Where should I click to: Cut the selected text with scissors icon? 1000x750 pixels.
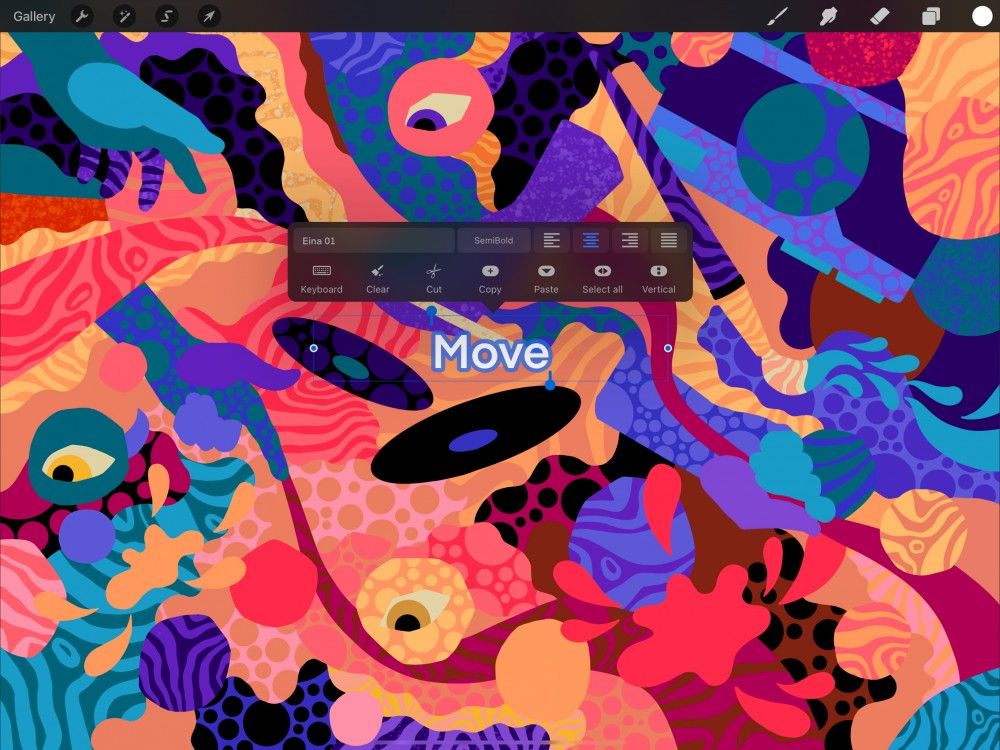click(434, 277)
